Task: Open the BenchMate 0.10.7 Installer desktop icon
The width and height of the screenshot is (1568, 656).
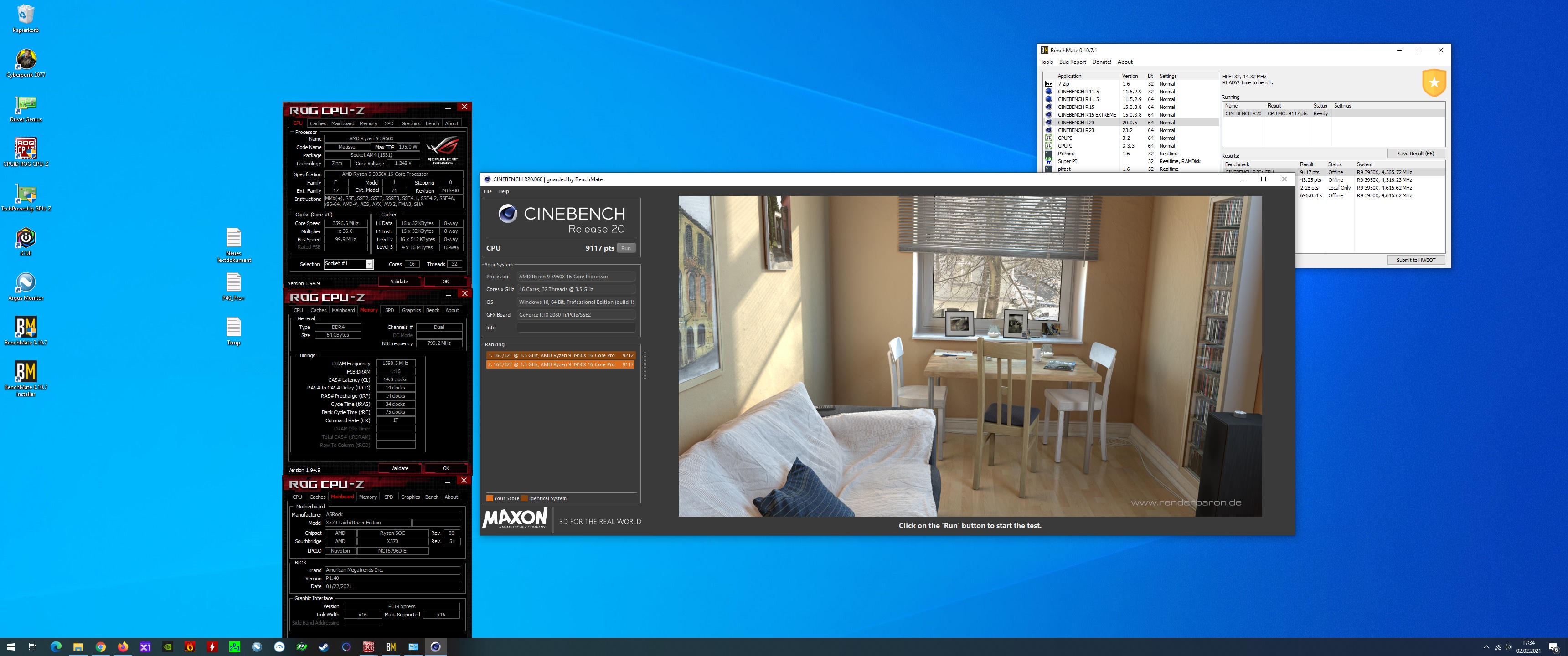Action: 26,379
